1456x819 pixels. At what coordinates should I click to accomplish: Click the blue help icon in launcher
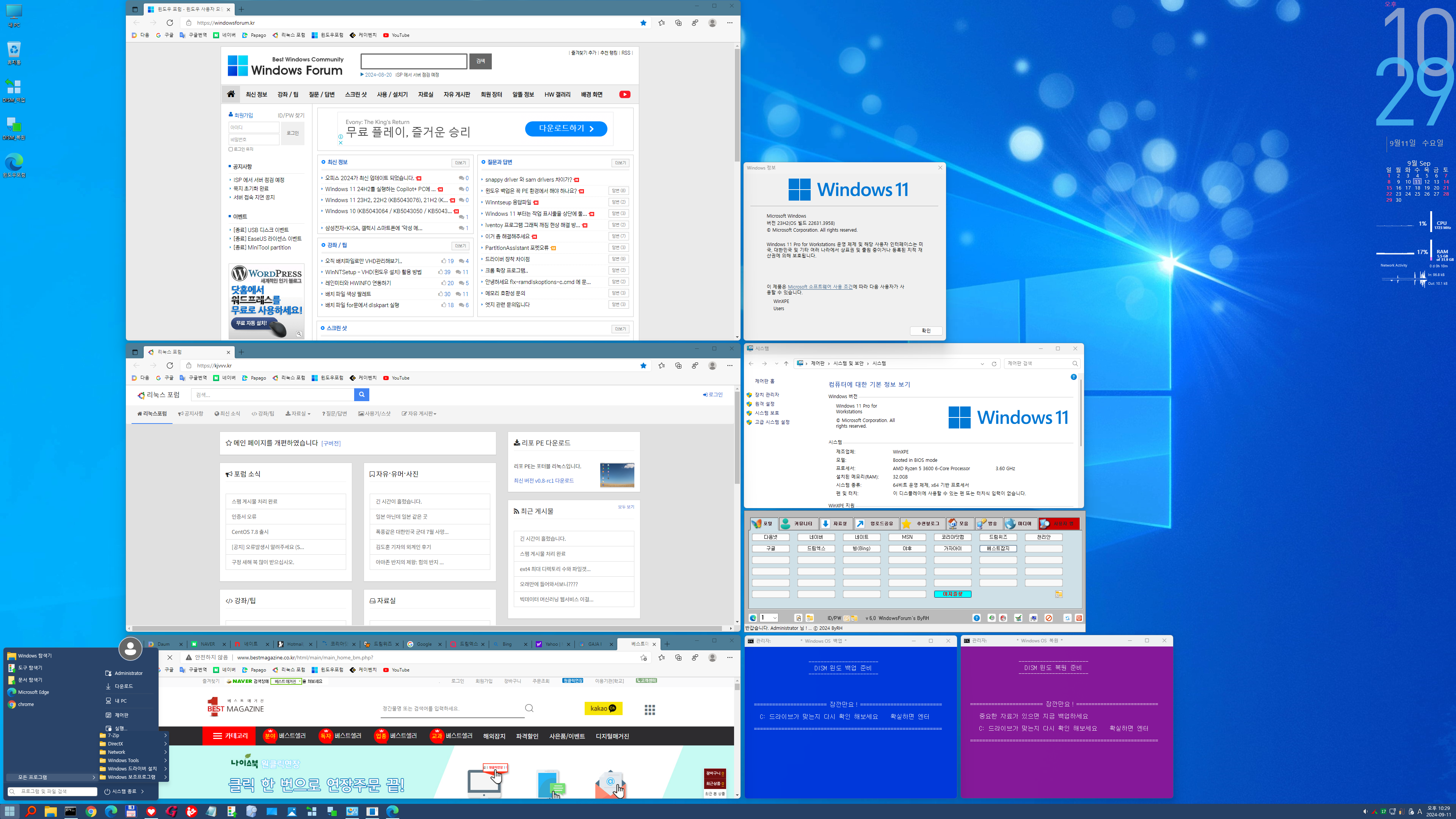tap(976, 618)
